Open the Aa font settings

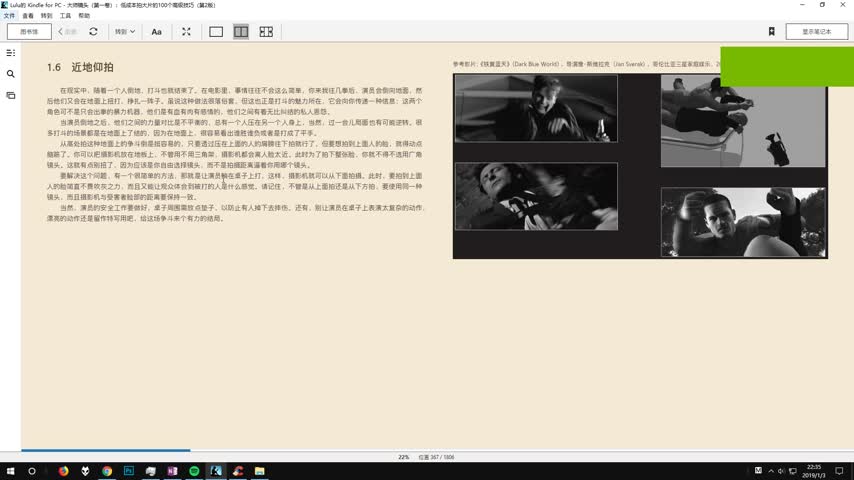coord(156,32)
